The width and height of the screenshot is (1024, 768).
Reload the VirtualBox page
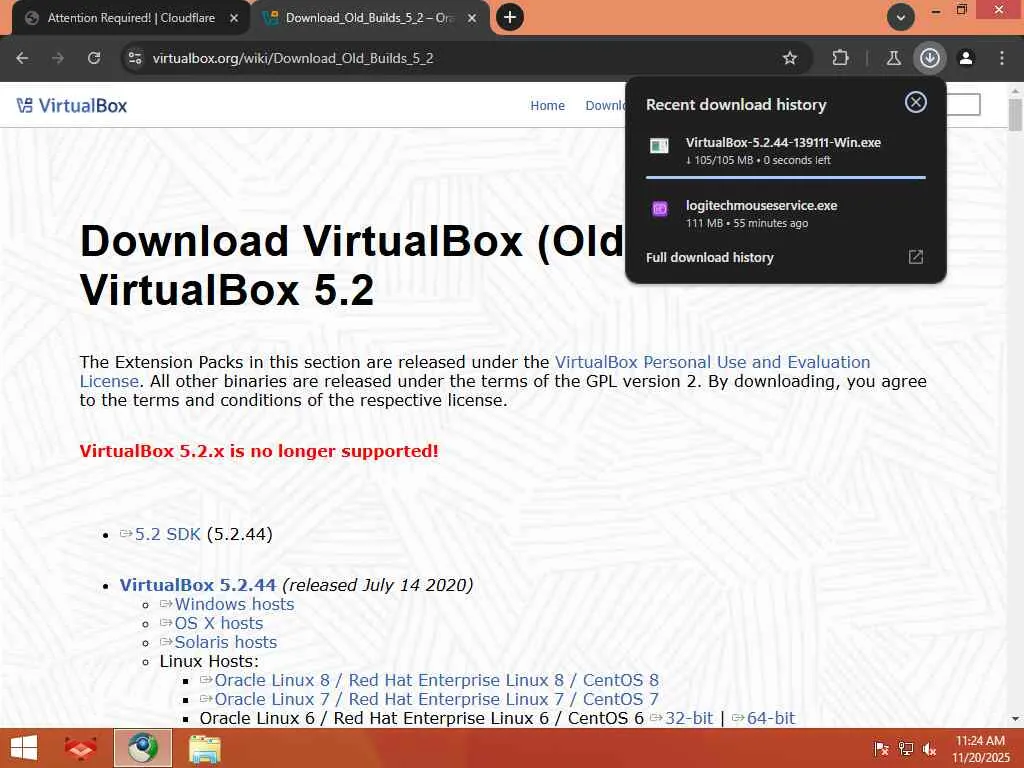click(94, 58)
